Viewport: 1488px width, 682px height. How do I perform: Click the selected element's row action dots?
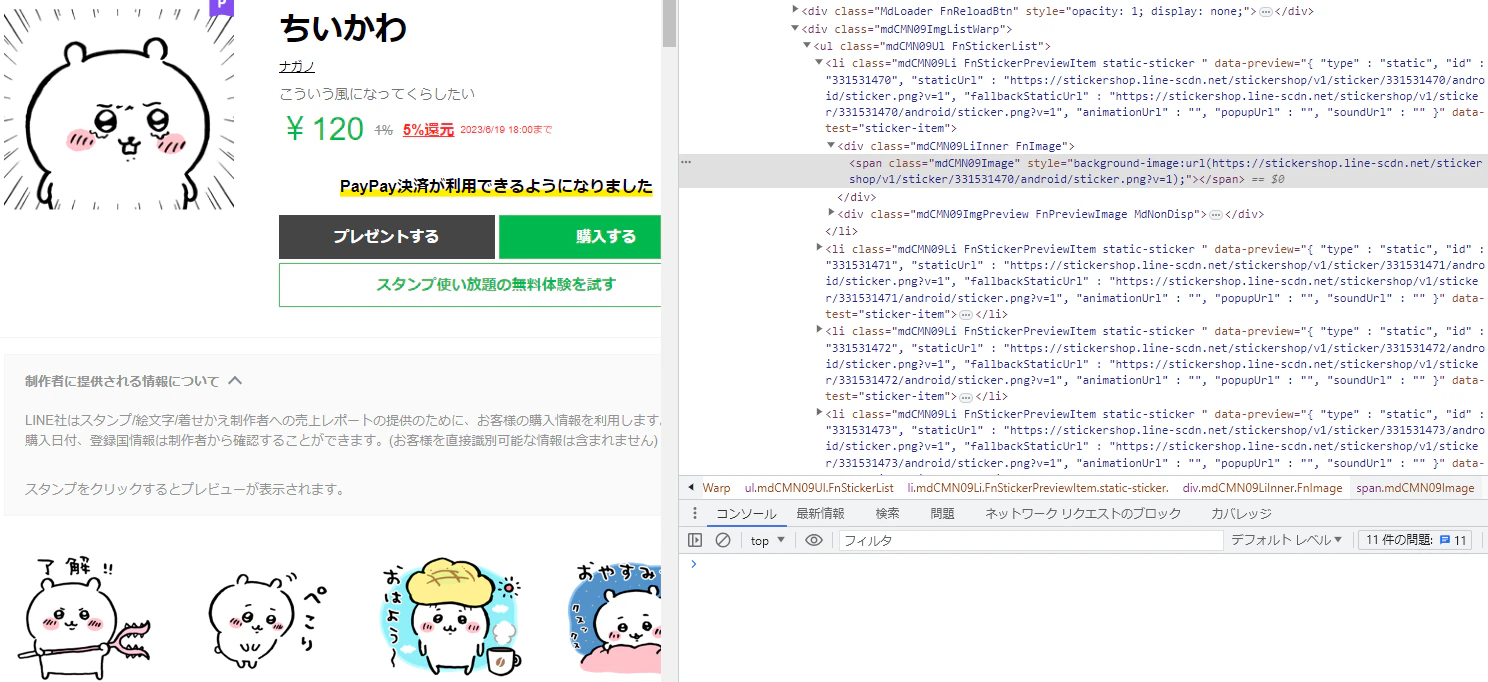pos(686,161)
